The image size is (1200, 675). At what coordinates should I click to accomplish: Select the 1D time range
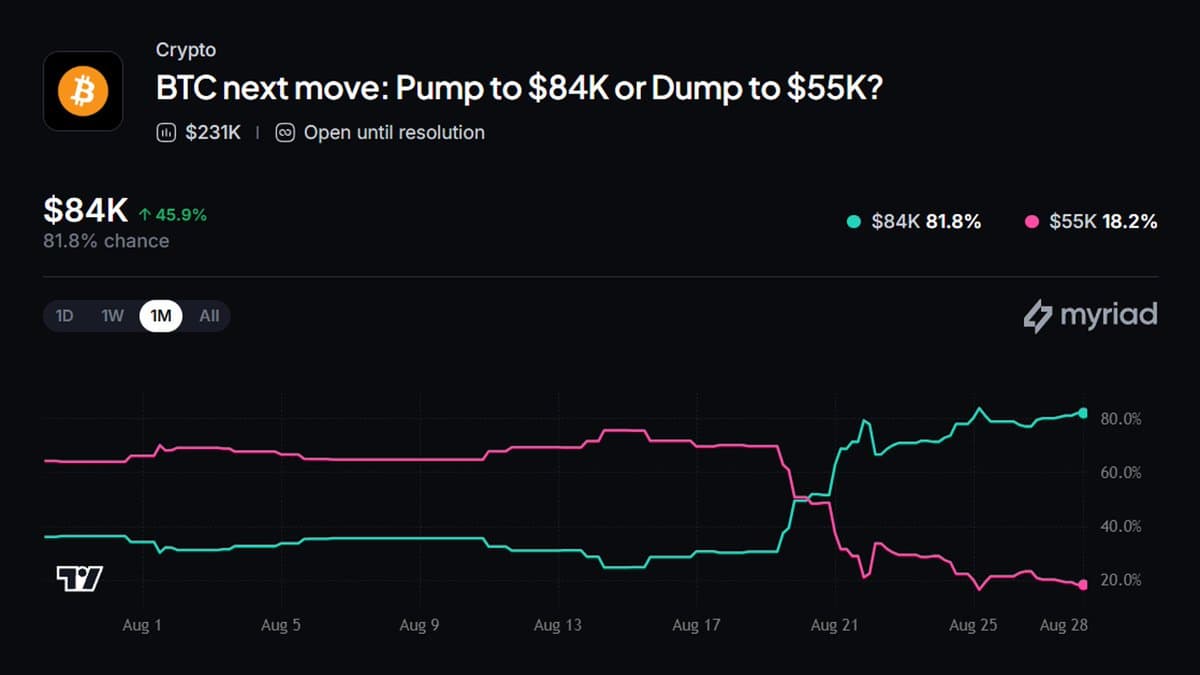tap(64, 316)
